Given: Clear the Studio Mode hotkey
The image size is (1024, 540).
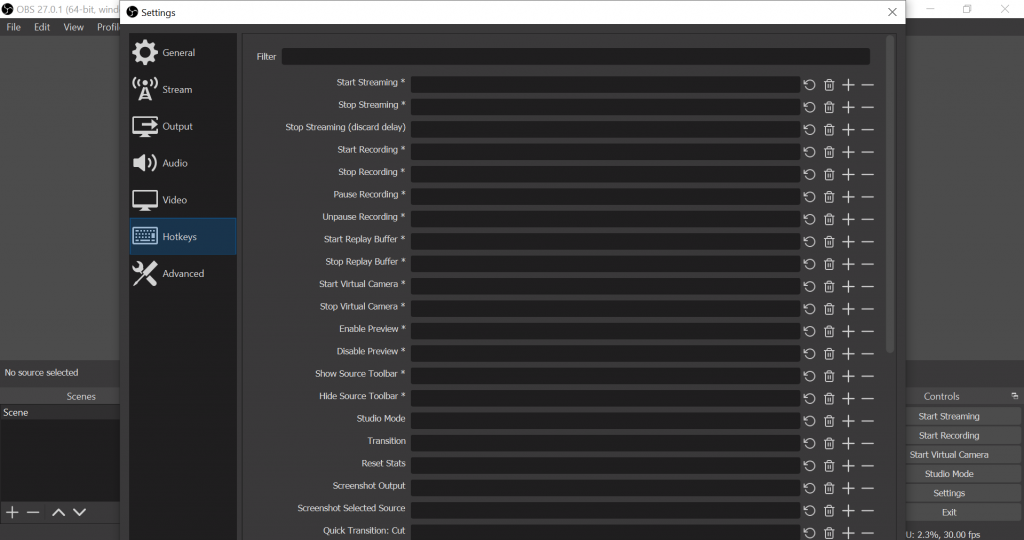Looking at the screenshot, I should click(829, 421).
